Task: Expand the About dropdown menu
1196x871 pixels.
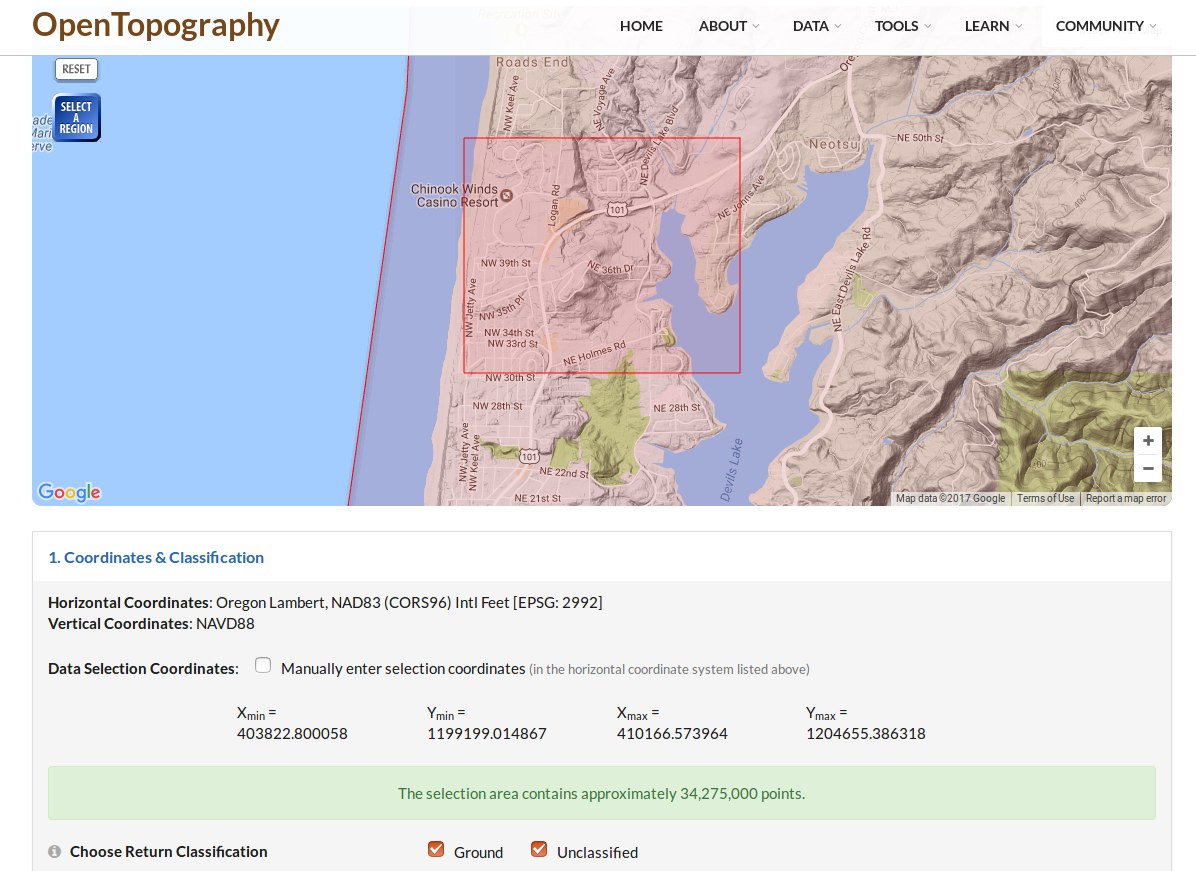Action: click(x=728, y=26)
